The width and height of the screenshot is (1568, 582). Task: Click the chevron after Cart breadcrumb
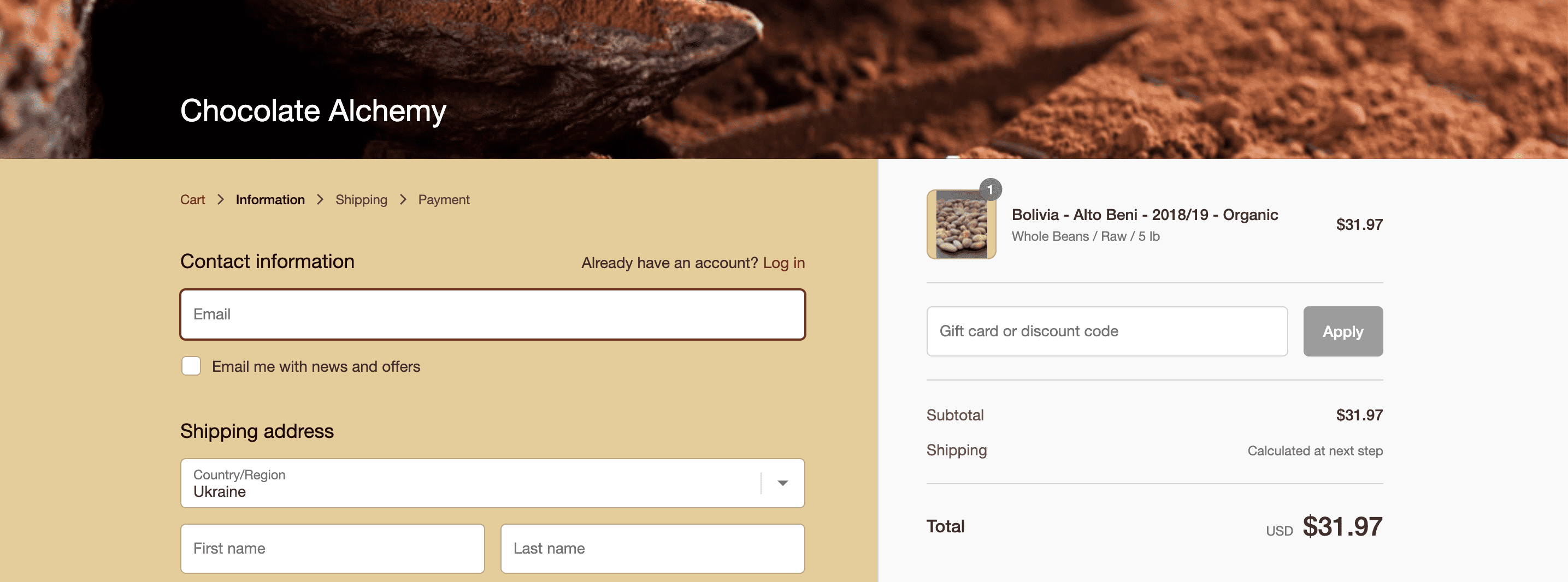220,199
